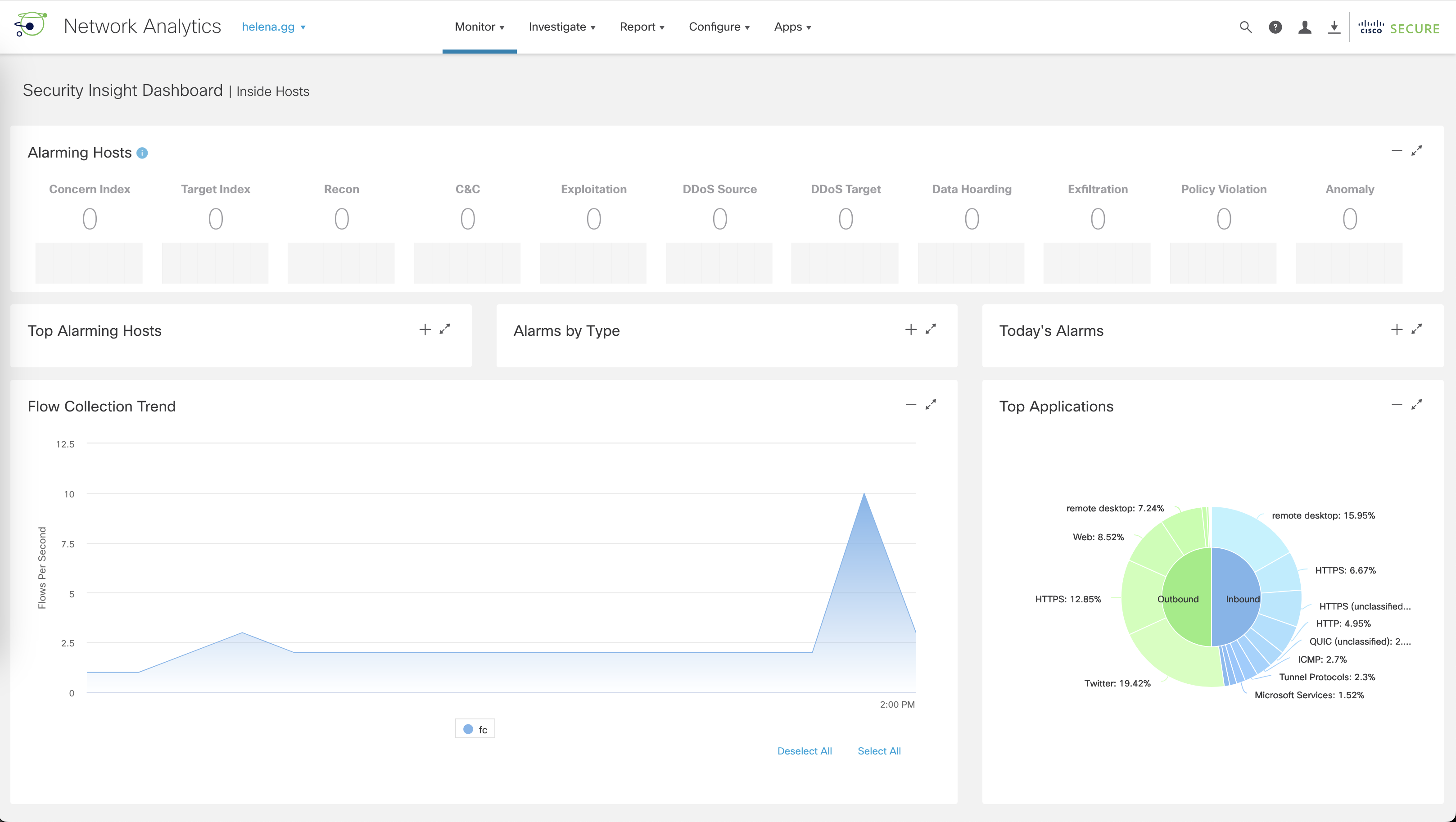Maximize the Alarms by Type widget
This screenshot has height=822, width=1456.
coord(930,329)
